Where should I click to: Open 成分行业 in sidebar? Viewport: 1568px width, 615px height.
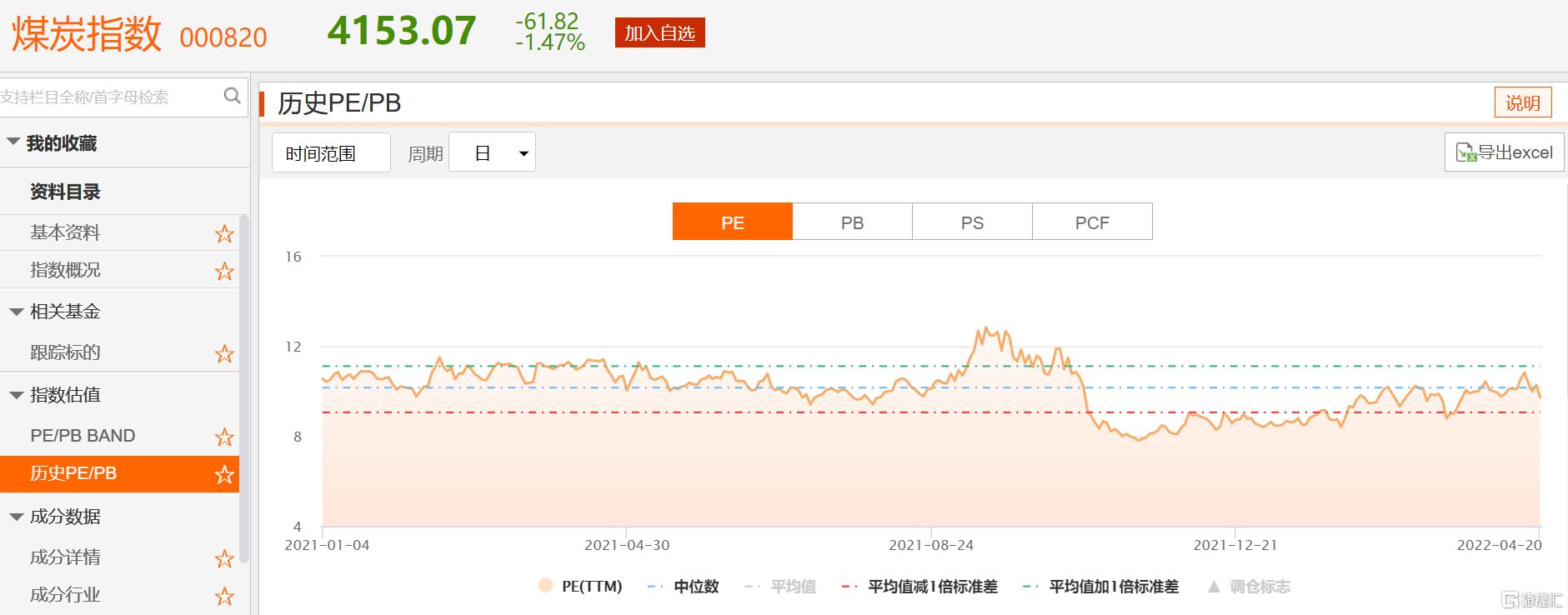65,595
